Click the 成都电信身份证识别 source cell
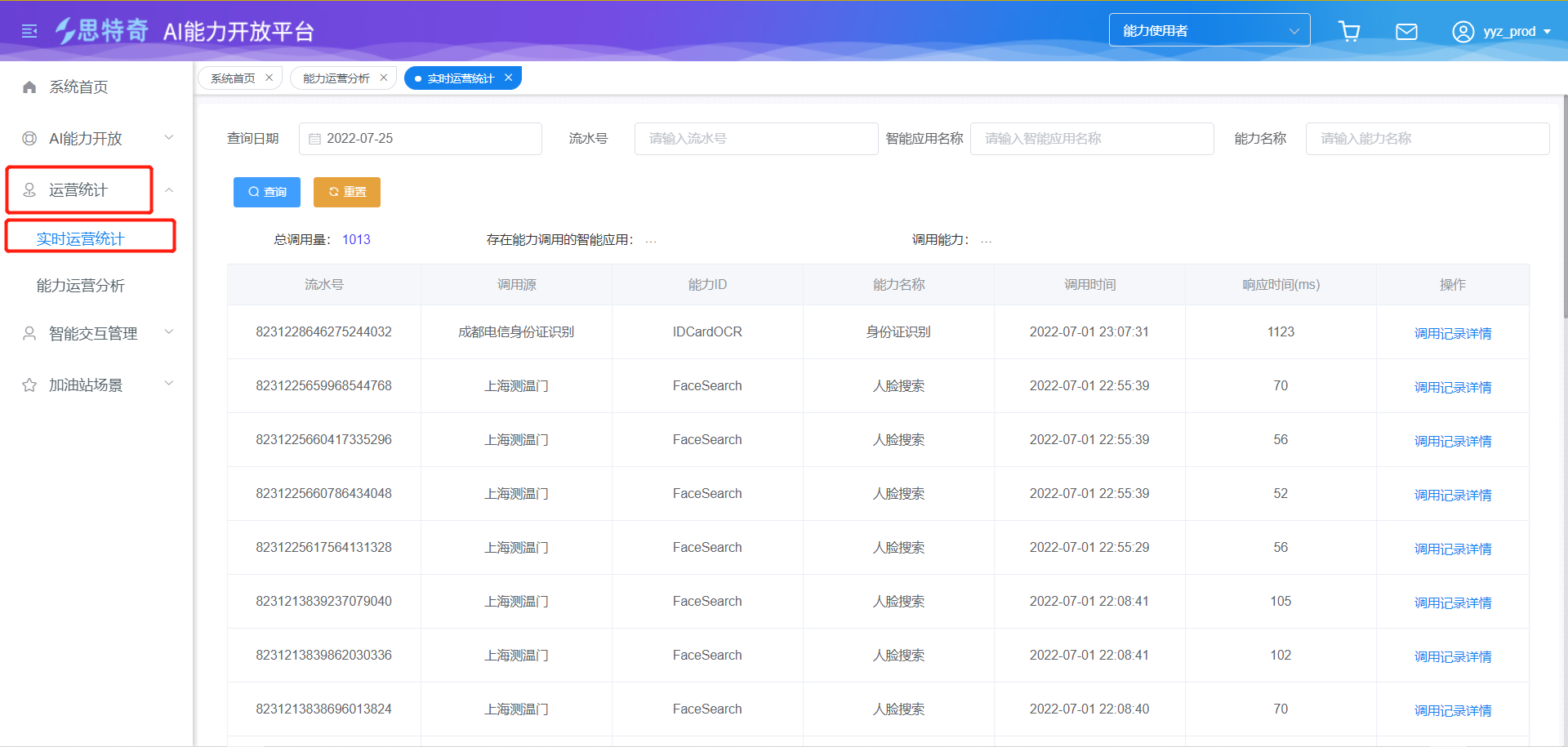Viewport: 1568px width, 747px height. pyautogui.click(x=516, y=331)
